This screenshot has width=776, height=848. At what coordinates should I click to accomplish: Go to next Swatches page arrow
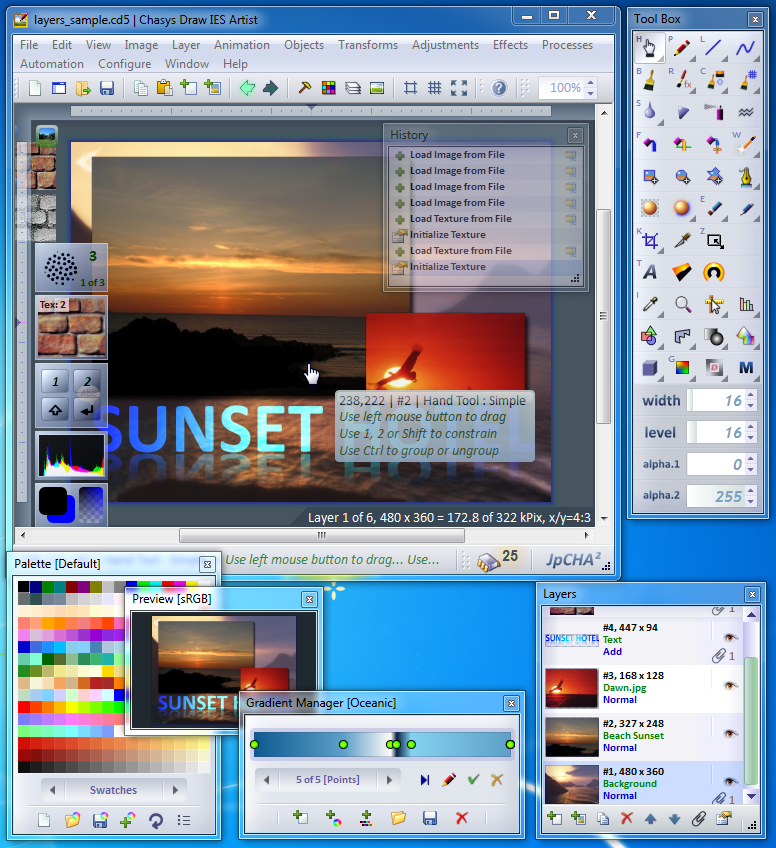pos(175,790)
